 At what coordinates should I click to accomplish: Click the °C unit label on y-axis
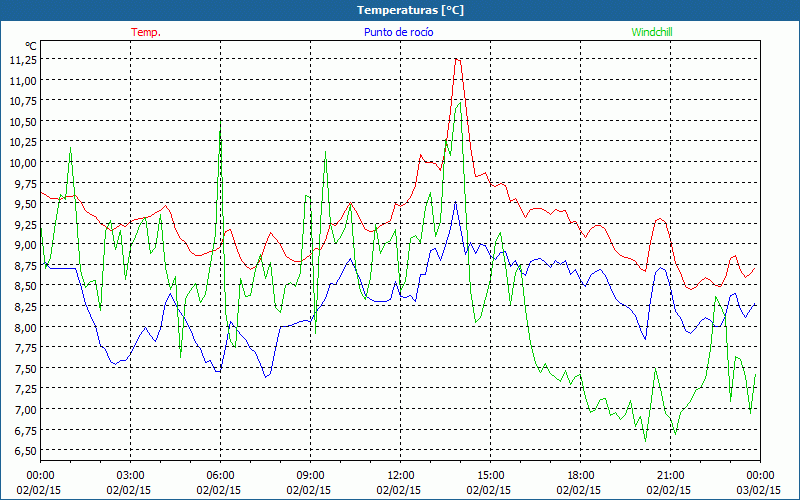[x=31, y=46]
